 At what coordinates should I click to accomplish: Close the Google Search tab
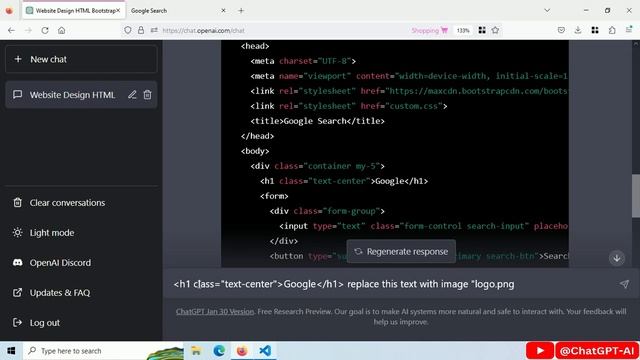click(x=223, y=11)
